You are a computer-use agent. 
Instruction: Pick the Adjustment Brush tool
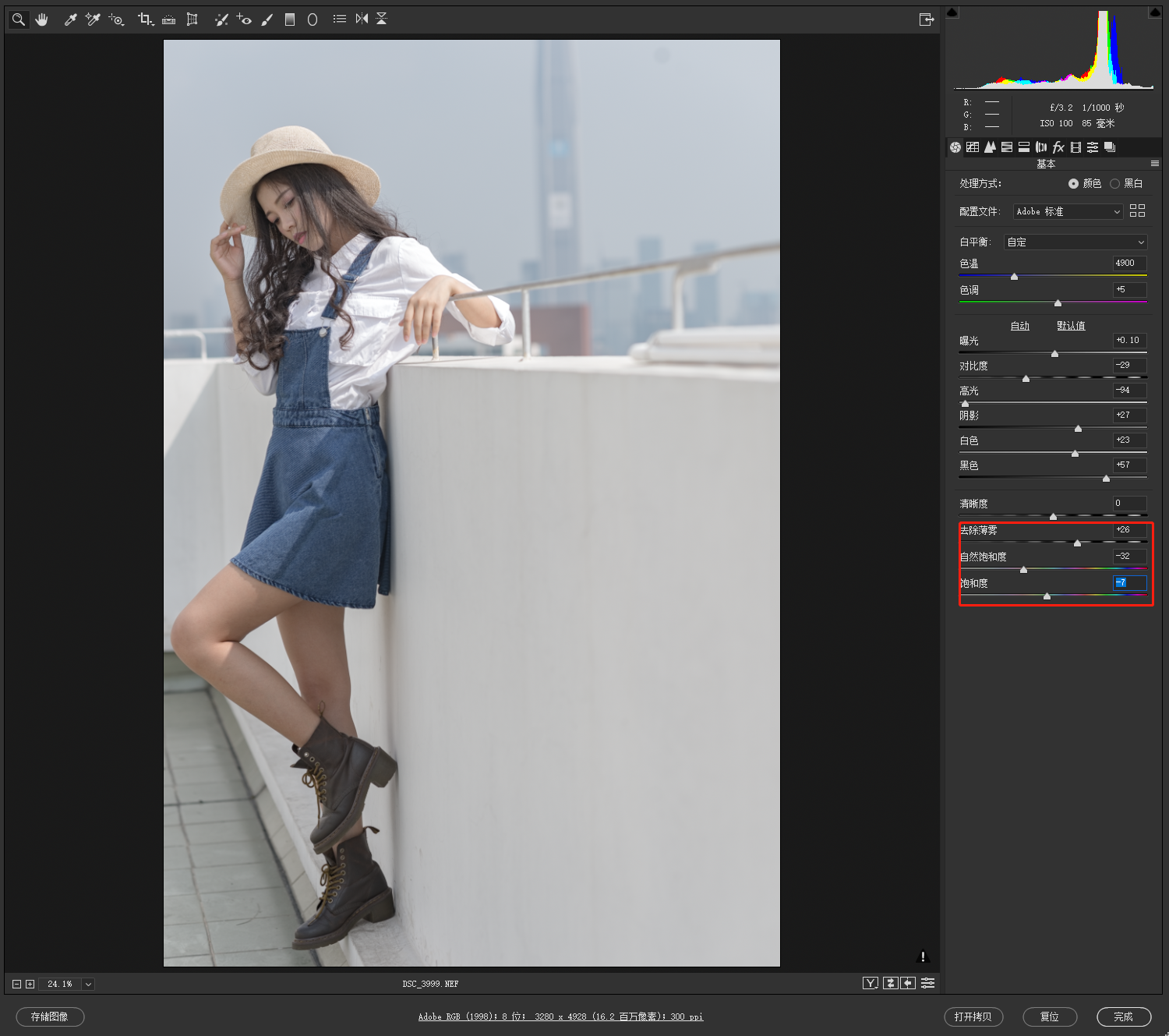click(267, 19)
